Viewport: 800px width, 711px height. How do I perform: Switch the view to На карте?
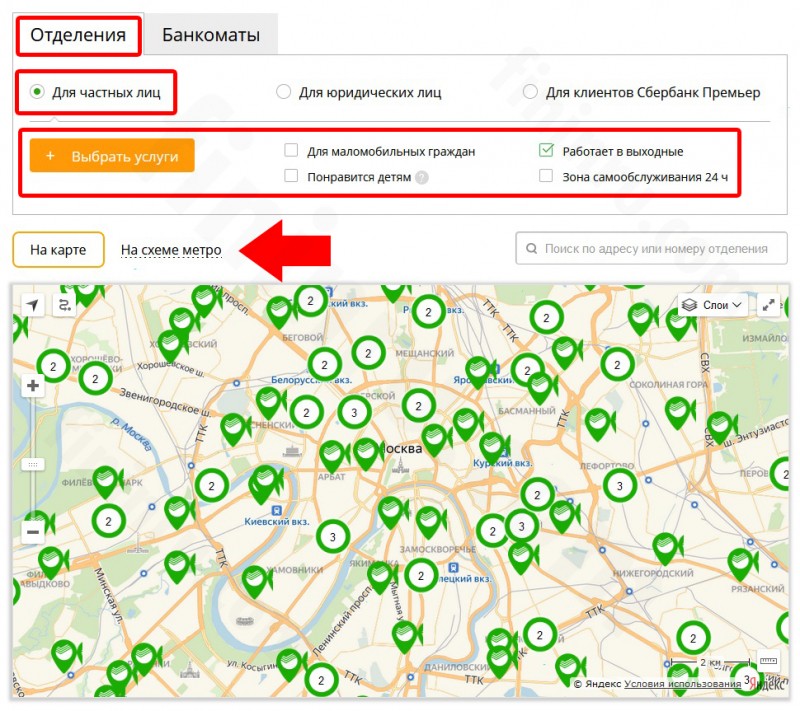pyautogui.click(x=58, y=249)
